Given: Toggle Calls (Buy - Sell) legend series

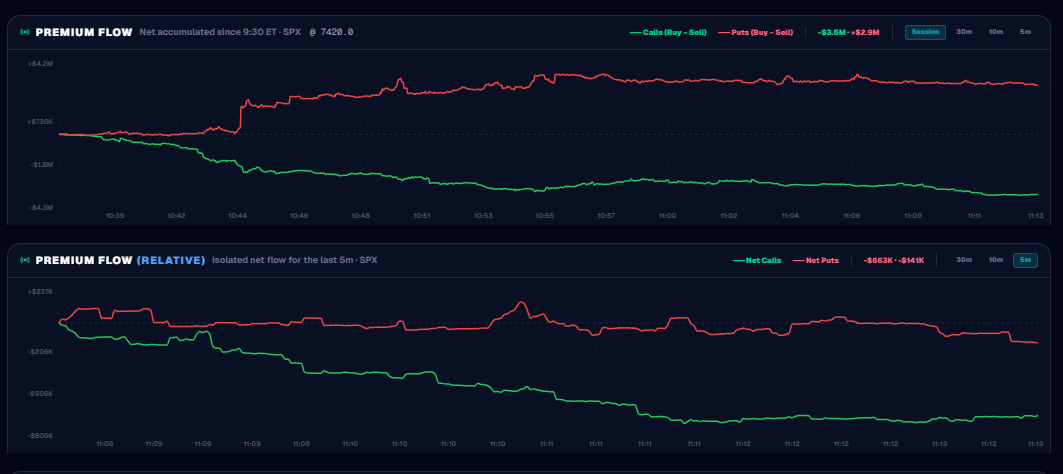Looking at the screenshot, I should (x=668, y=32).
